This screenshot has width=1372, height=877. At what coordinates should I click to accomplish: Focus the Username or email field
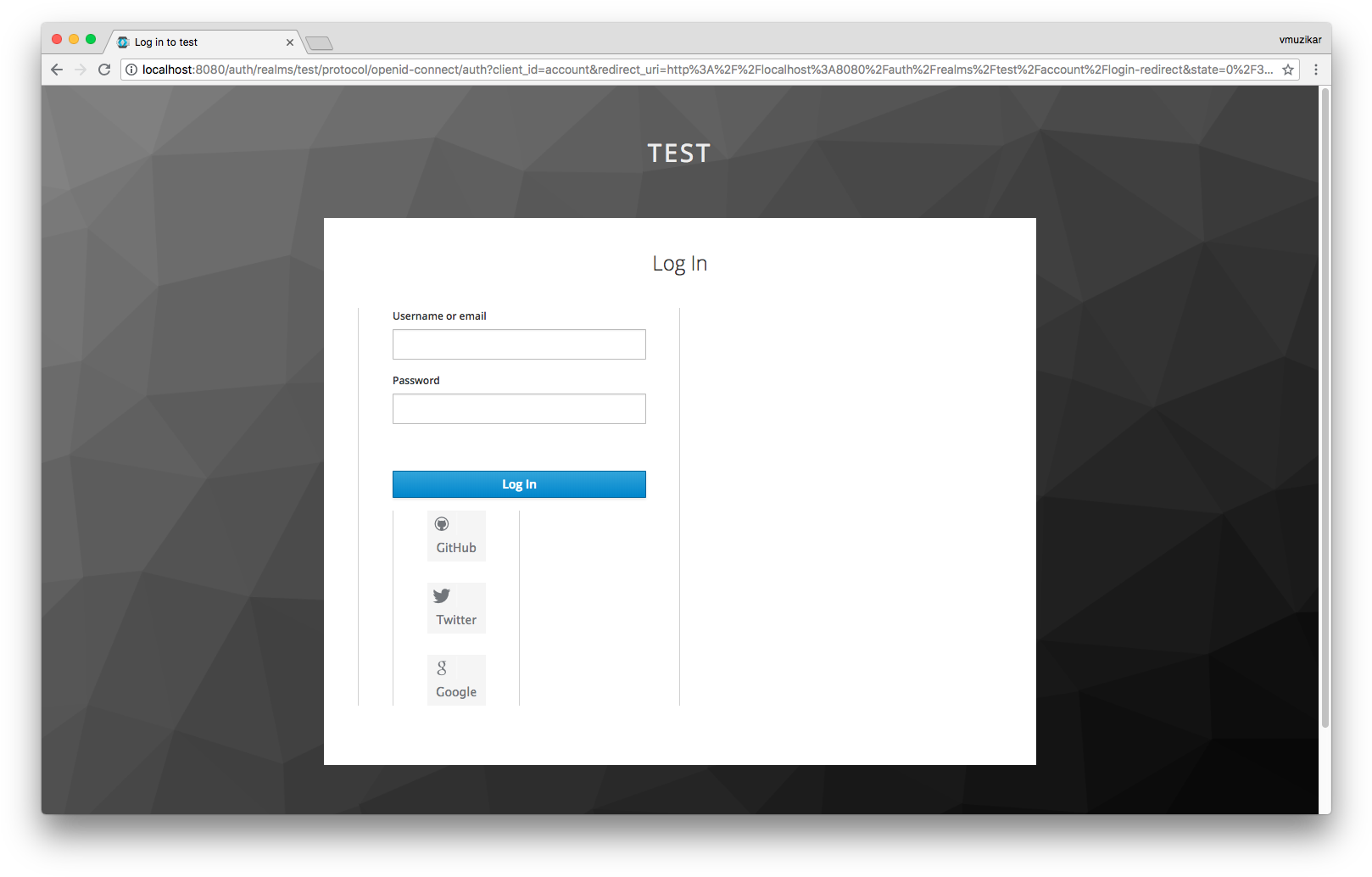coord(519,344)
